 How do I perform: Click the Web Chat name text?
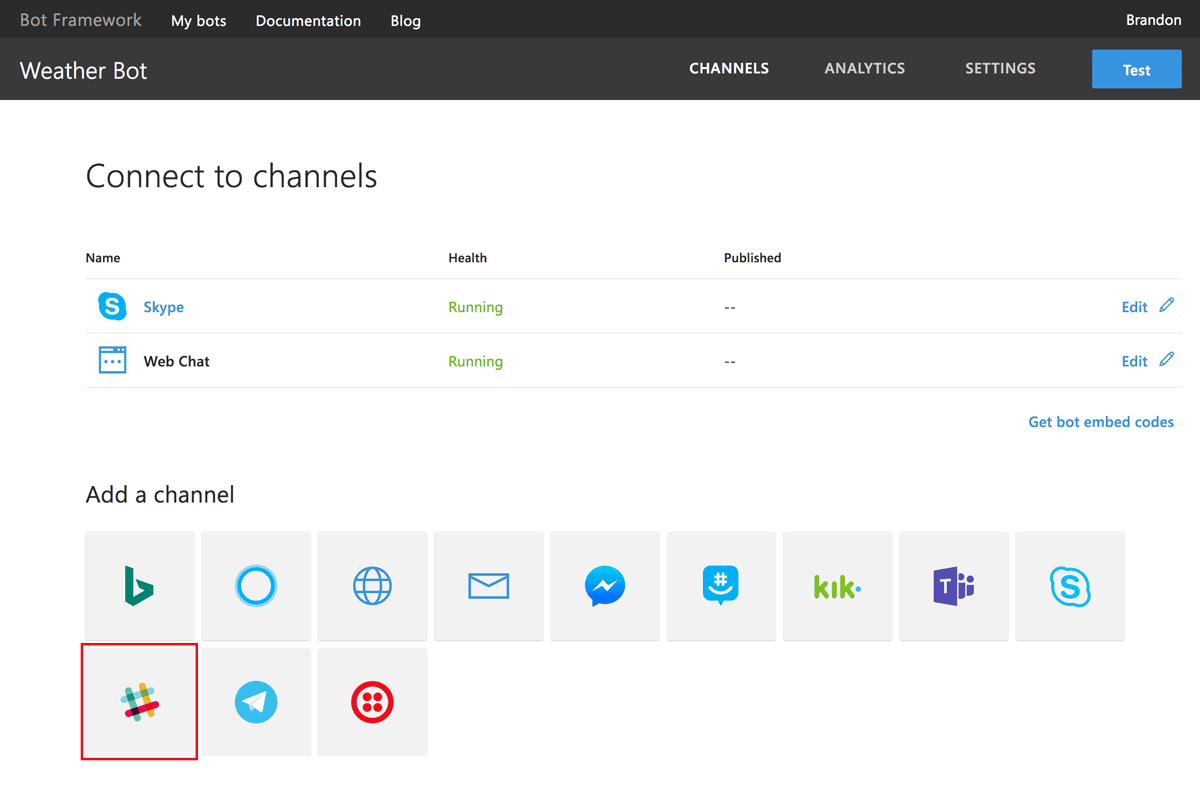click(x=177, y=361)
